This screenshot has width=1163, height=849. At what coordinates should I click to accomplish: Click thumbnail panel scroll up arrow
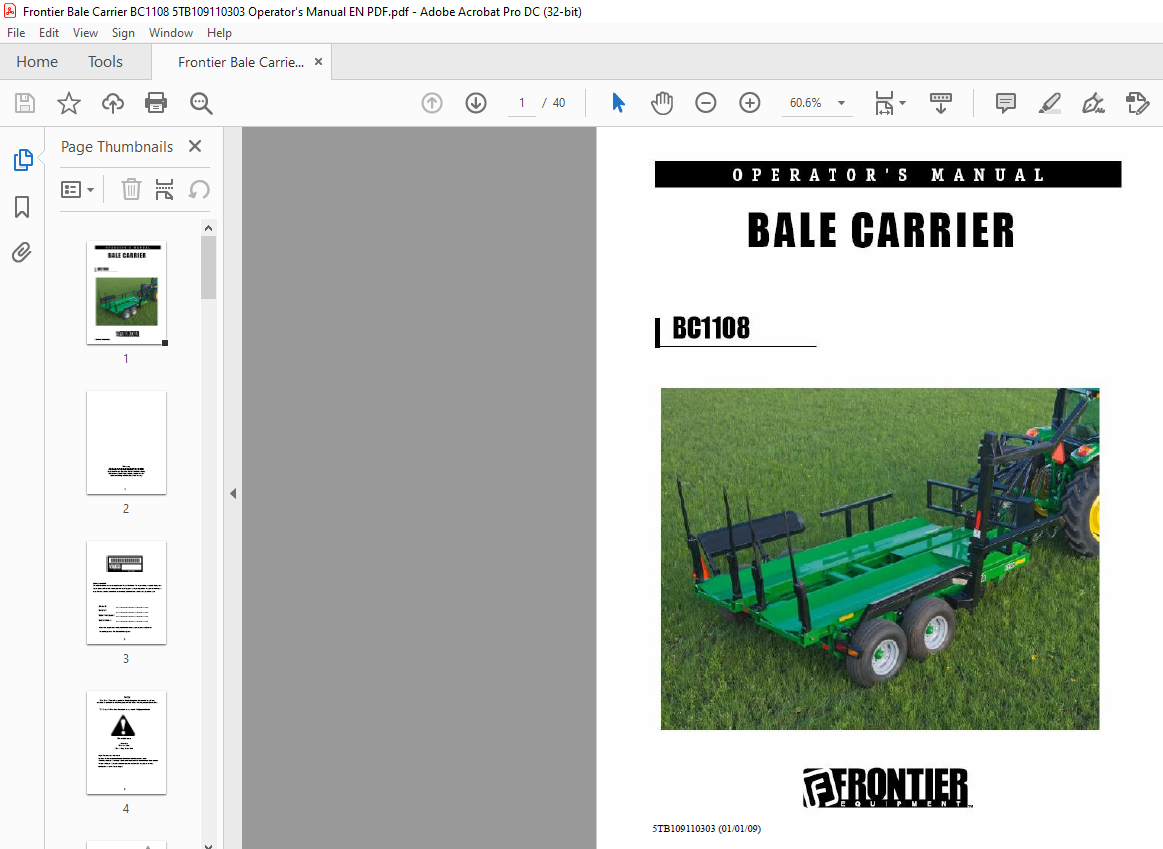click(208, 228)
